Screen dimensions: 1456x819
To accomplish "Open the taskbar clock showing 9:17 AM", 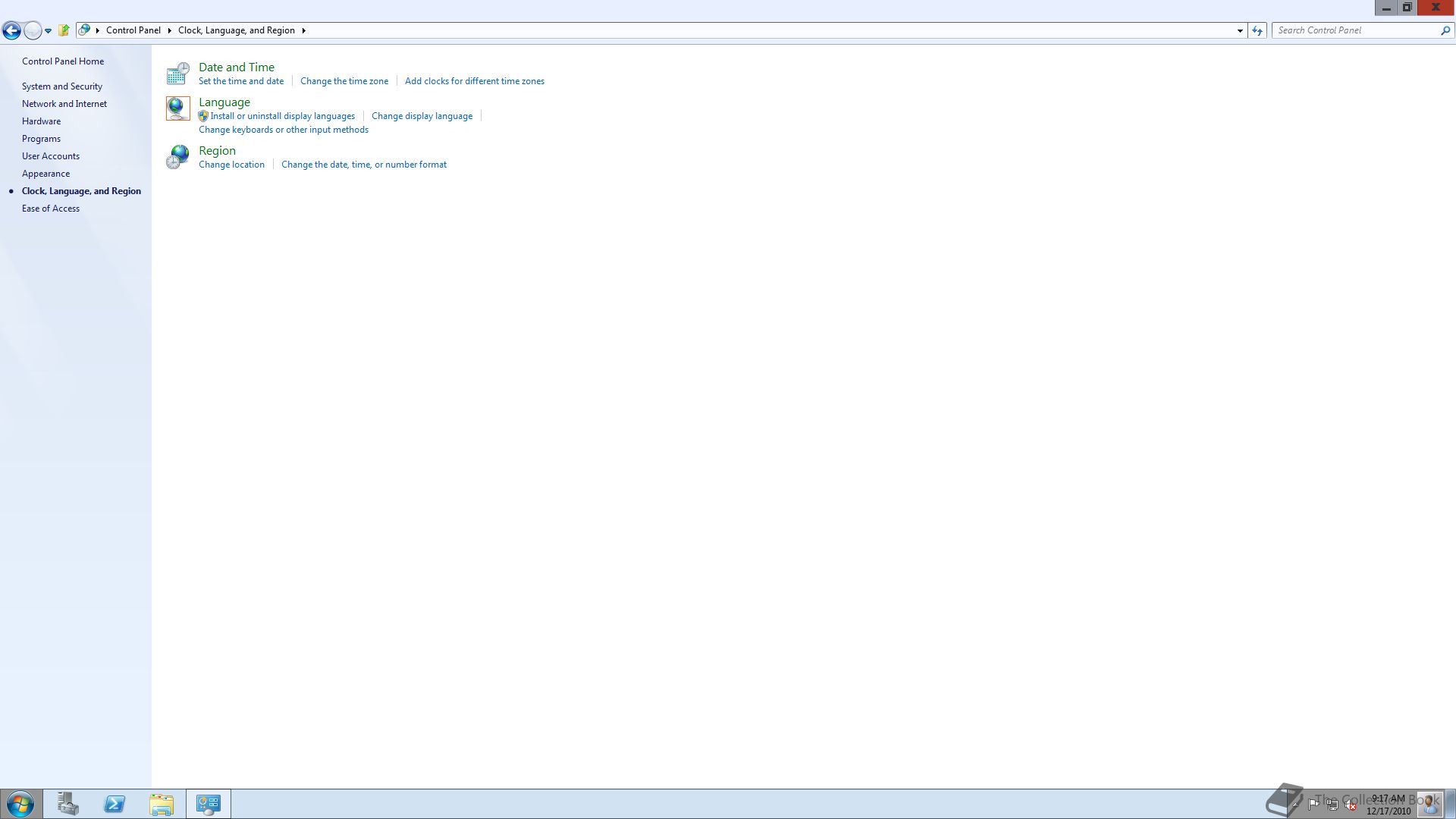I will click(1389, 805).
